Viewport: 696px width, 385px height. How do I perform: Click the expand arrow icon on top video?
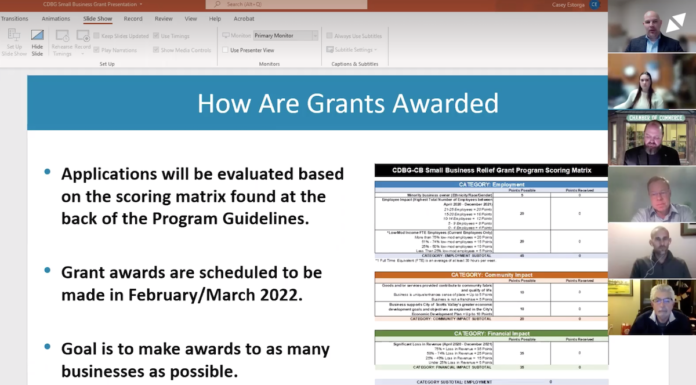click(675, 23)
